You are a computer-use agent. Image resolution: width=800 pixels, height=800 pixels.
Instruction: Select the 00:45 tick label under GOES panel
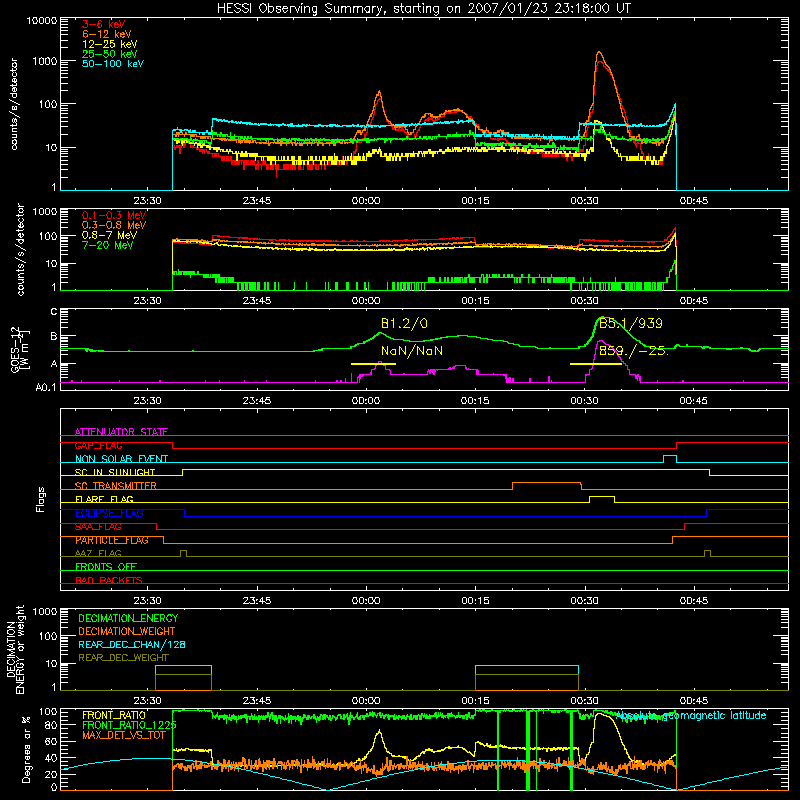click(693, 401)
